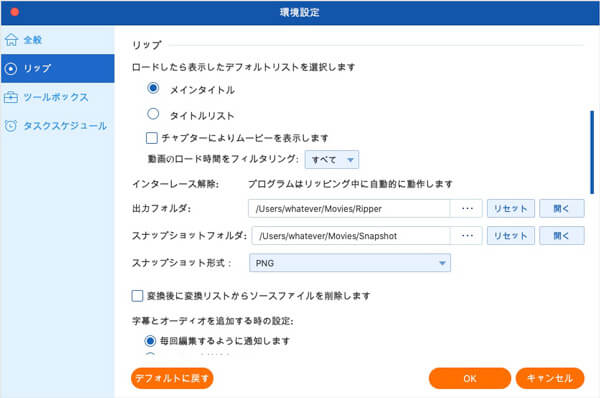The width and height of the screenshot is (600, 398).
Task: Enable チャプターによりムービーを表示します checkbox
Action: [152, 138]
